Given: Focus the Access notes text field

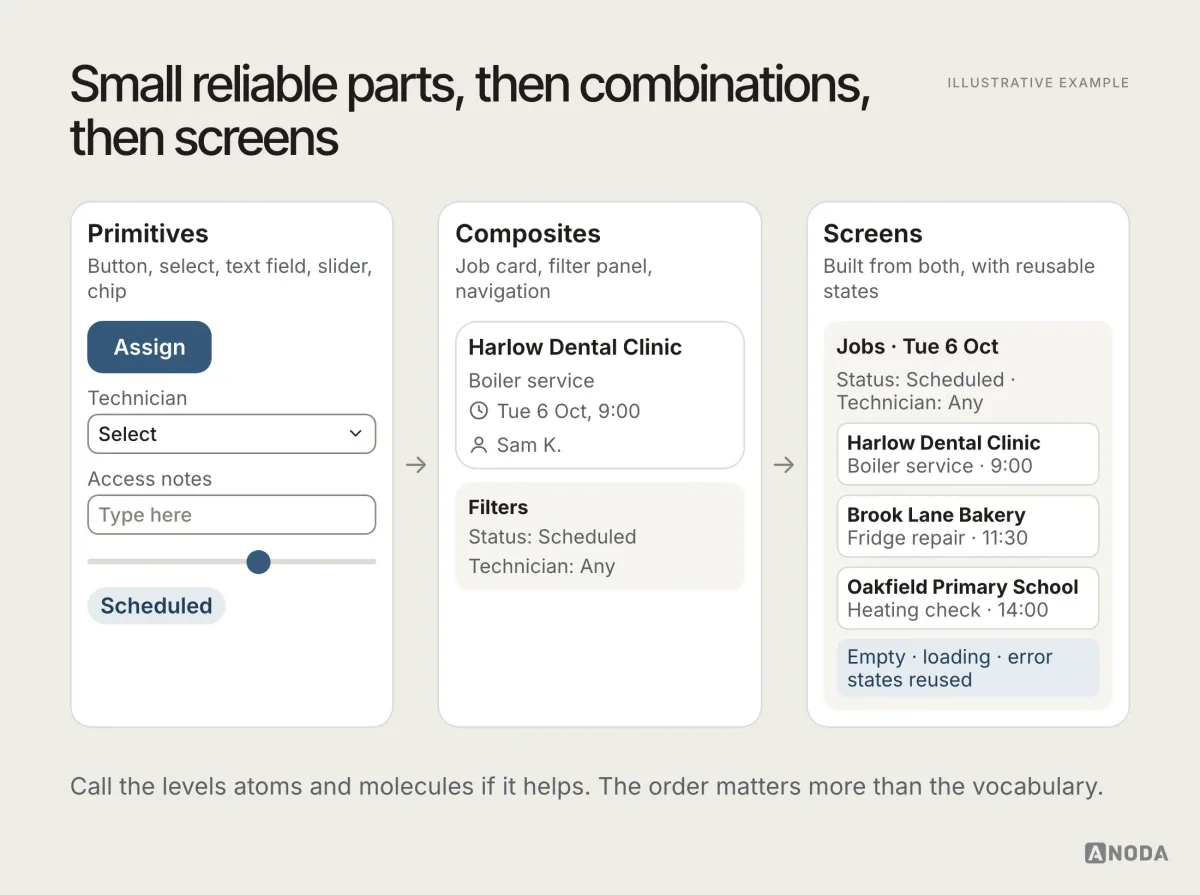Looking at the screenshot, I should pyautogui.click(x=232, y=515).
